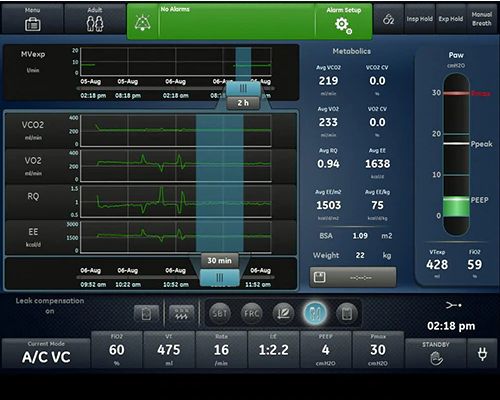Viewport: 500px width, 400px height.
Task: Open the FRC round icon
Action: pyautogui.click(x=251, y=313)
